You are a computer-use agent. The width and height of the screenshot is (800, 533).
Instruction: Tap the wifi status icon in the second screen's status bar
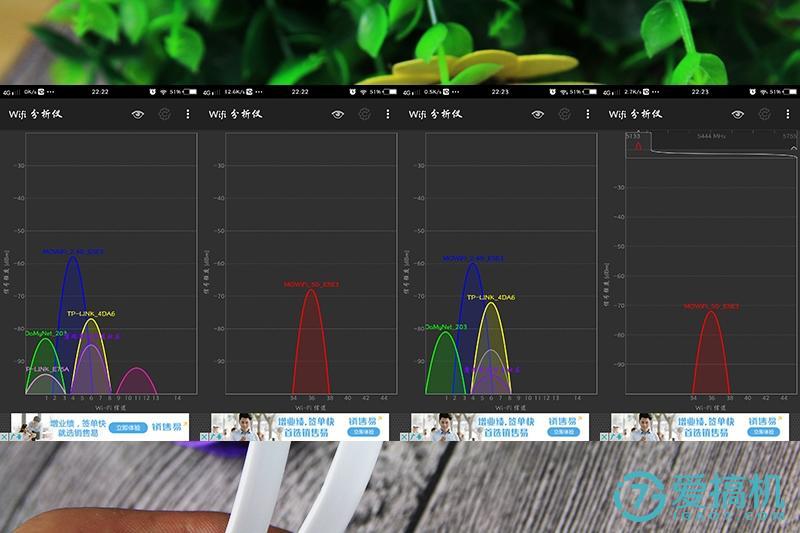[x=363, y=92]
